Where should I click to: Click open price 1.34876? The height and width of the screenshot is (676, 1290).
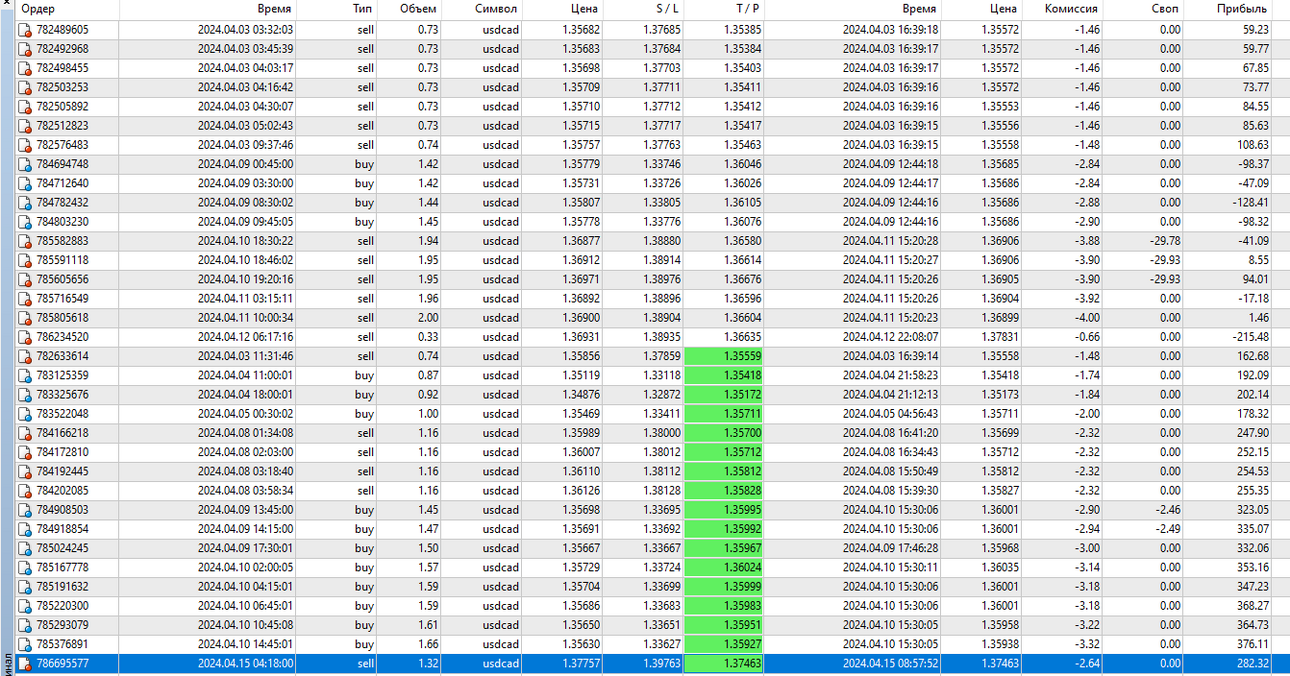[581, 395]
